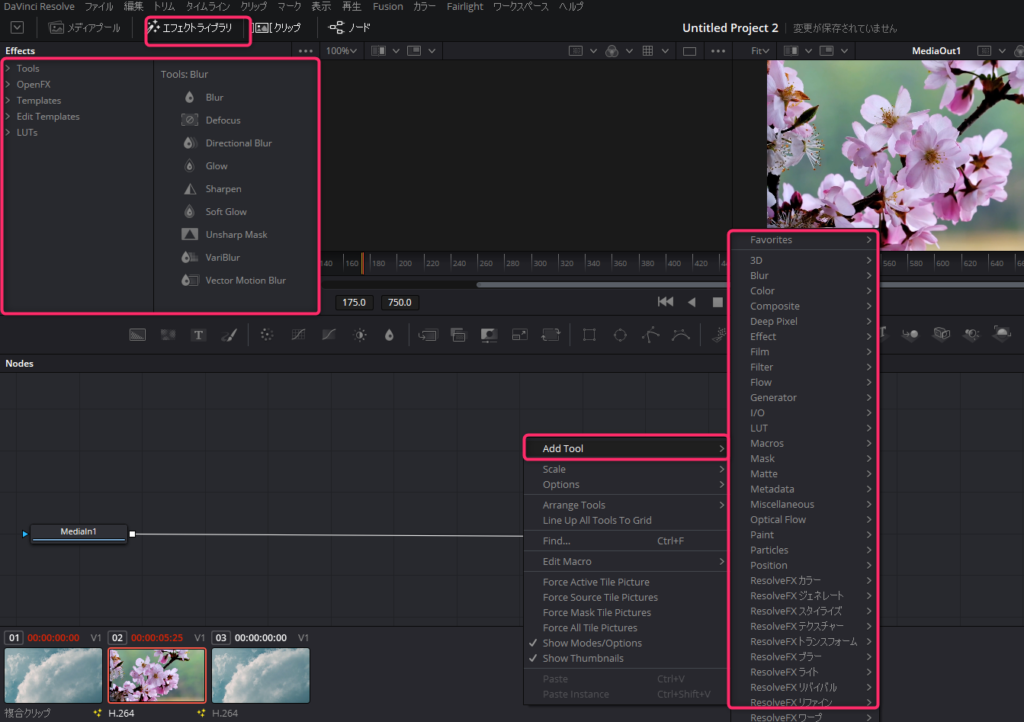Open the ワークスペース menu

click(520, 7)
